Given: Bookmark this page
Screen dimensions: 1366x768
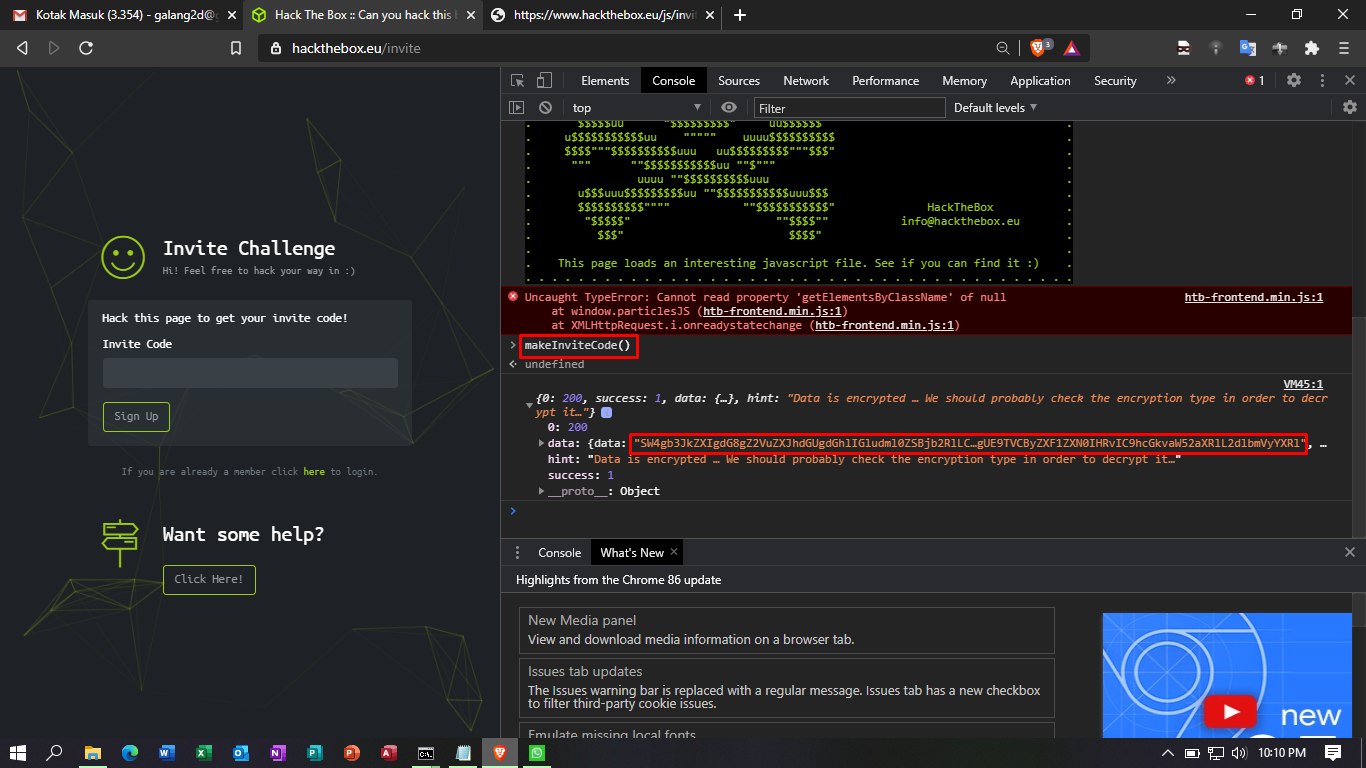Looking at the screenshot, I should (x=236, y=48).
